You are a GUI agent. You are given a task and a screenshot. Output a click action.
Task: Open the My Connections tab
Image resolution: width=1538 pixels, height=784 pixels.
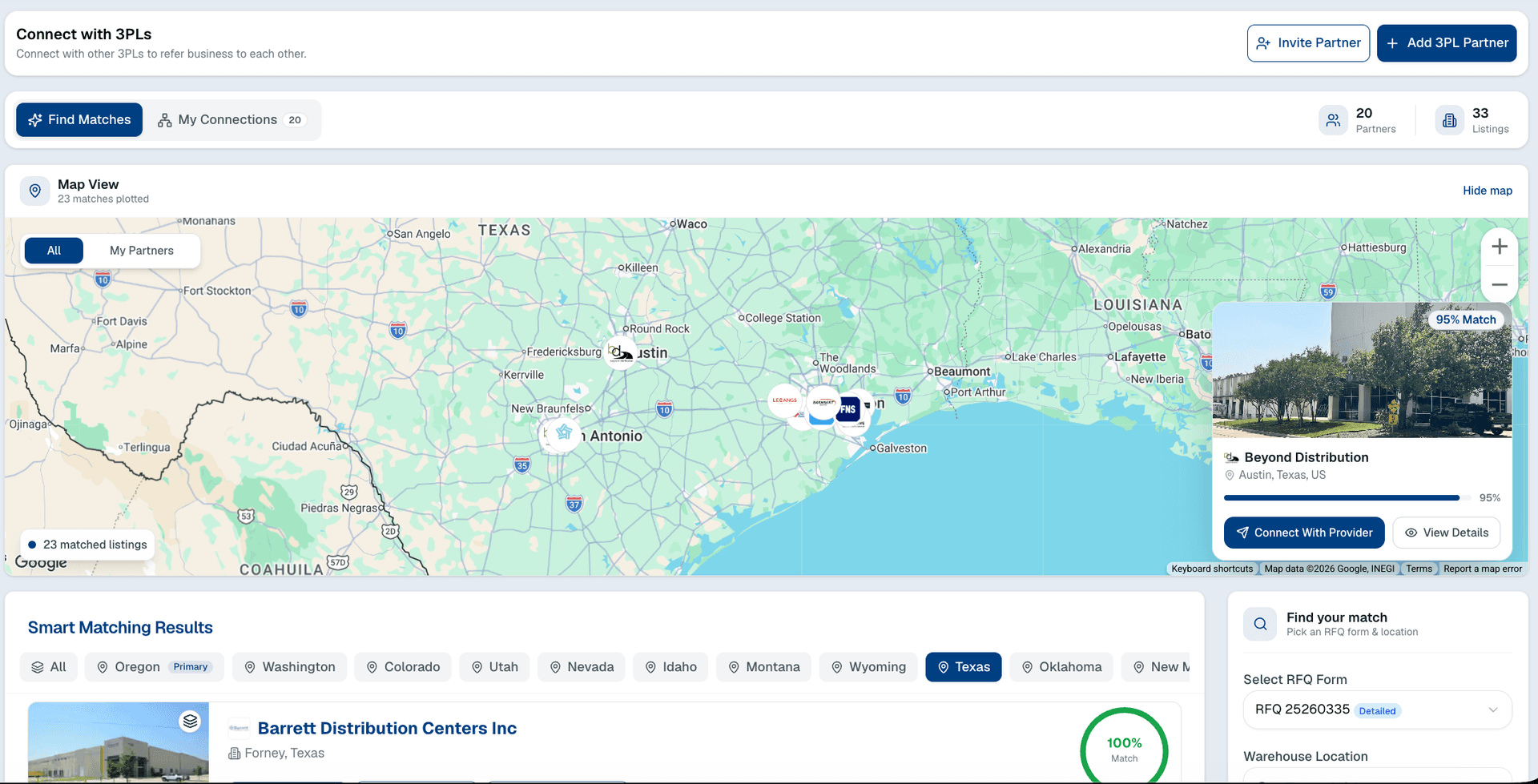[x=232, y=119]
